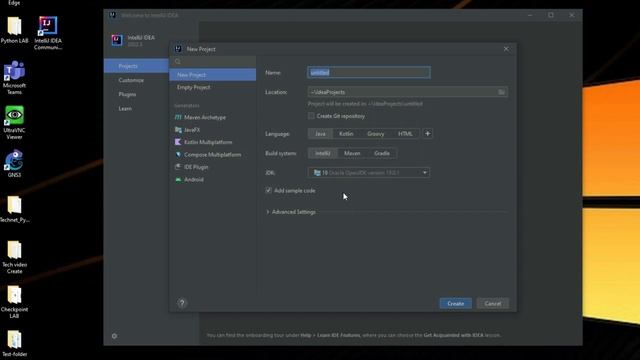Launch IntelliJ IDEA Community desktop shortcut

48,33
